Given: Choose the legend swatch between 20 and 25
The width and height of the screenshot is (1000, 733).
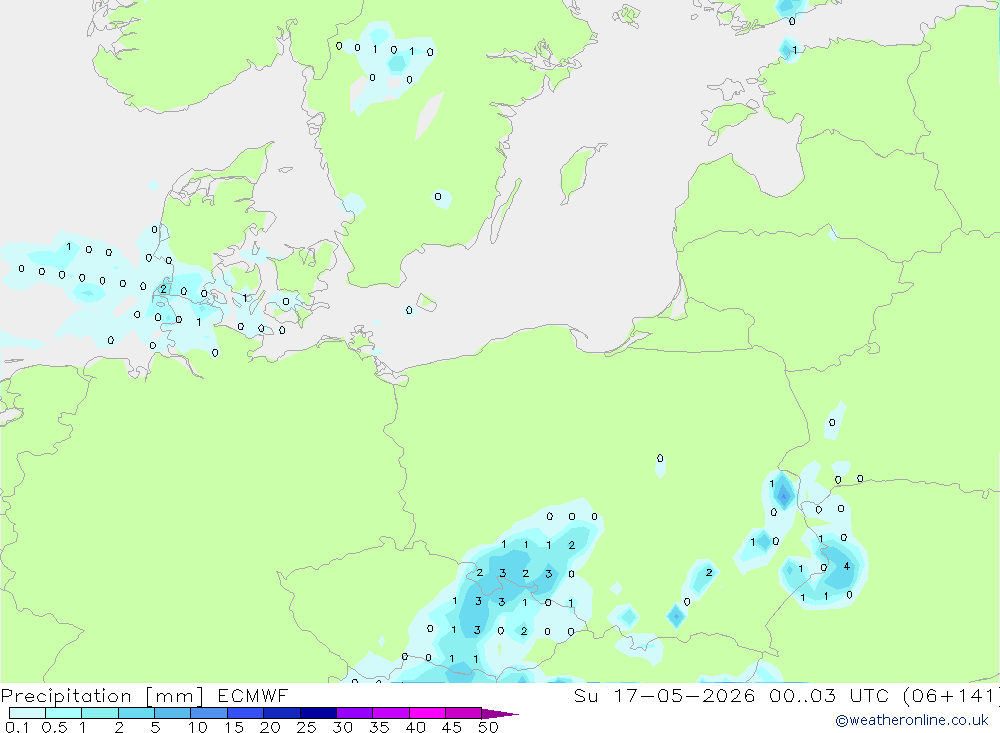Looking at the screenshot, I should [x=282, y=713].
